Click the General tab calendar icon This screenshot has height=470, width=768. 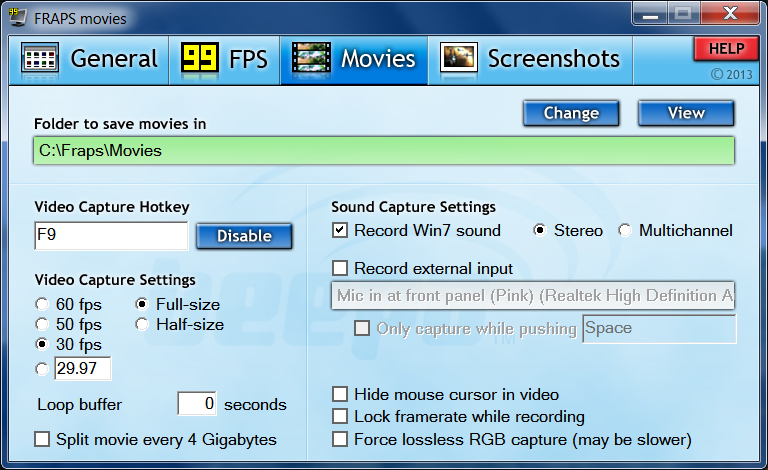(40, 60)
